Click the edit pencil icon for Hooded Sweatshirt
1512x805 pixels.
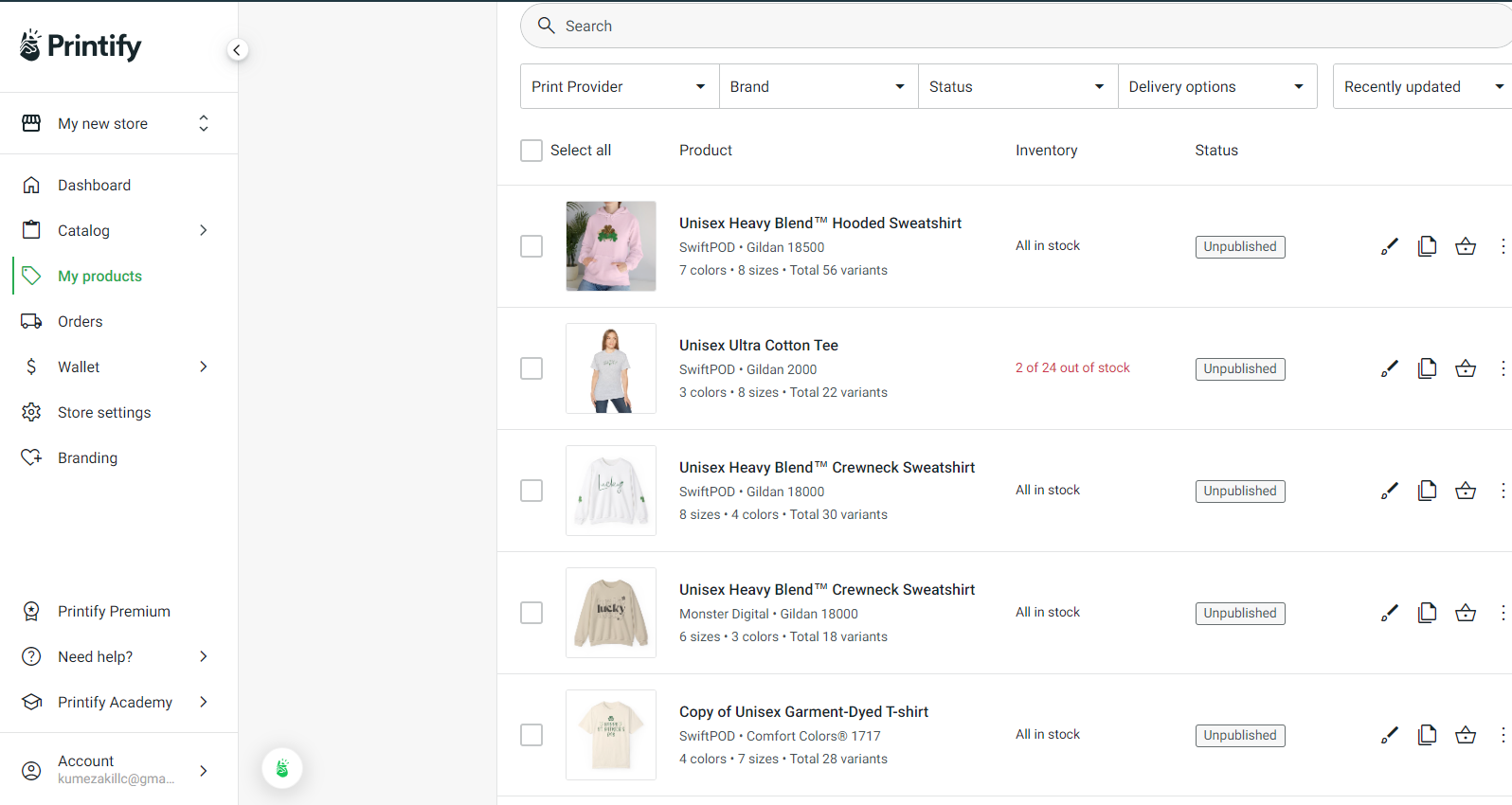(1389, 246)
